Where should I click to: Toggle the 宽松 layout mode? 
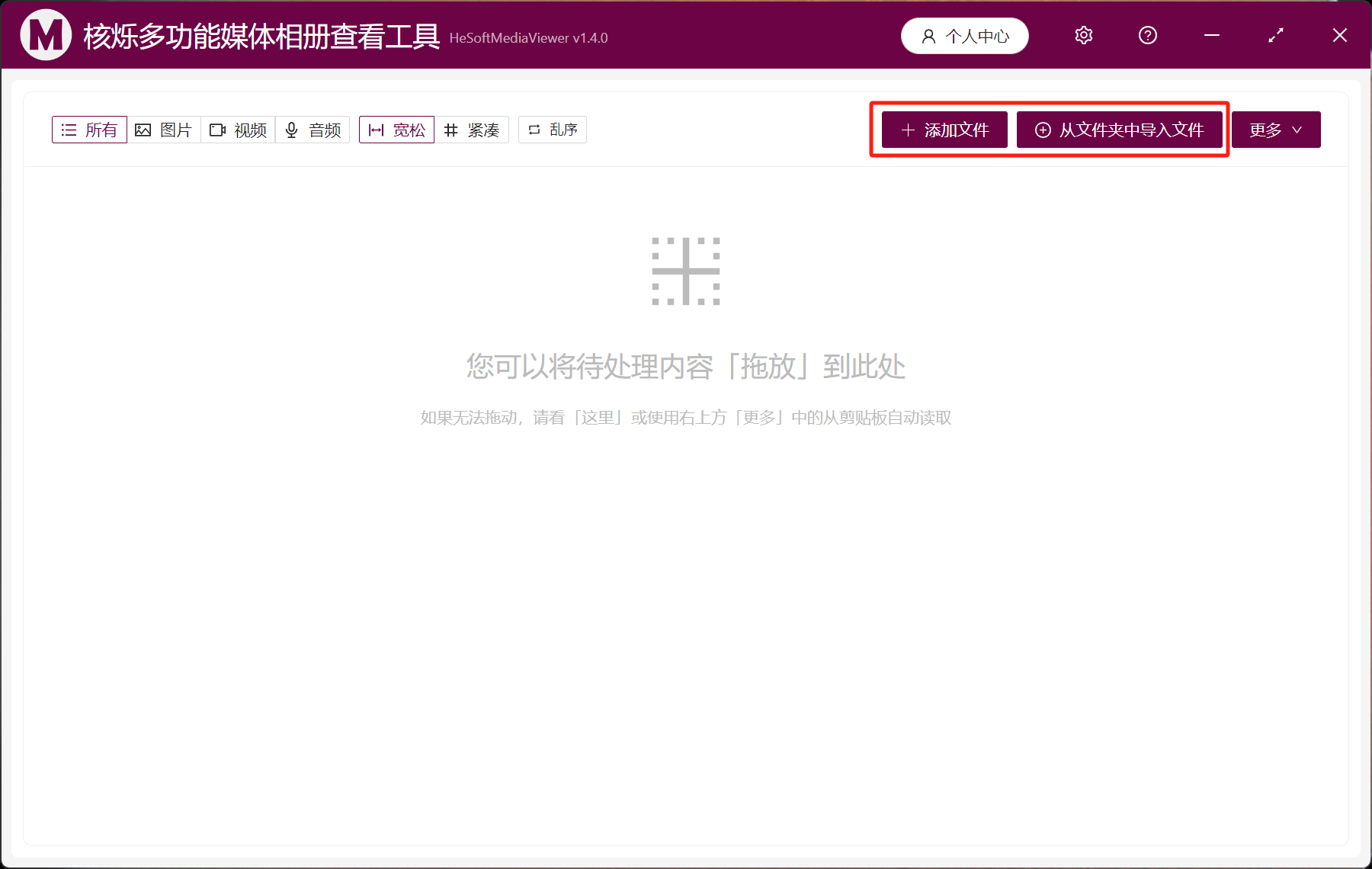396,130
